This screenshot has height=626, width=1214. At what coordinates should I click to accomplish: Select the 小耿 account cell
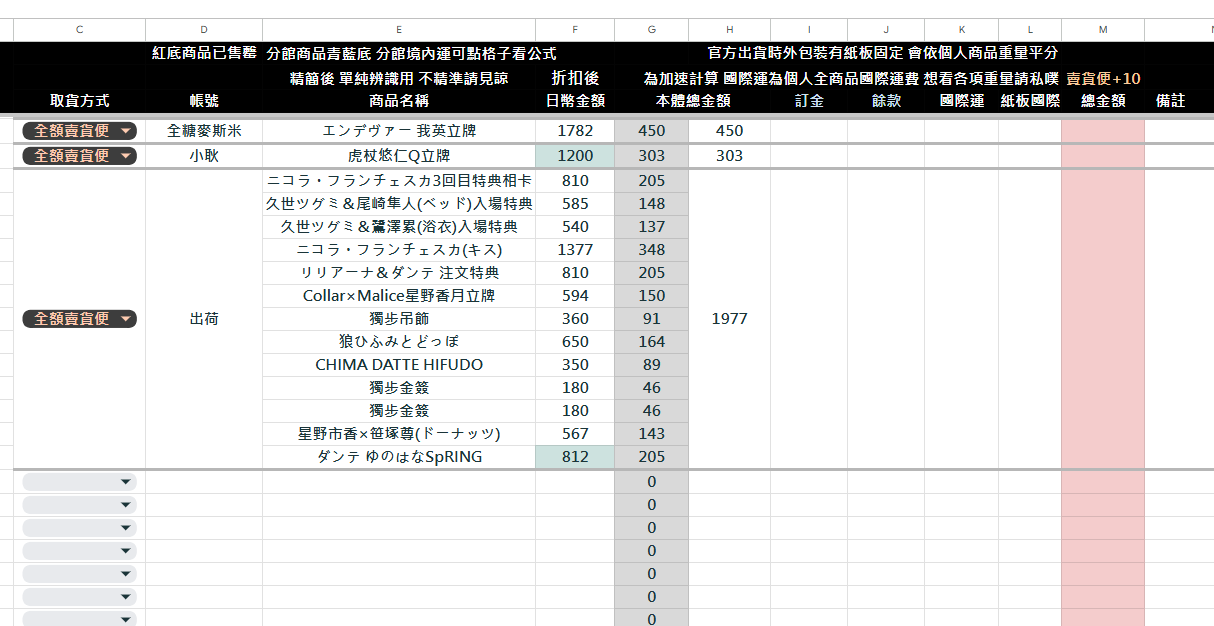point(204,155)
